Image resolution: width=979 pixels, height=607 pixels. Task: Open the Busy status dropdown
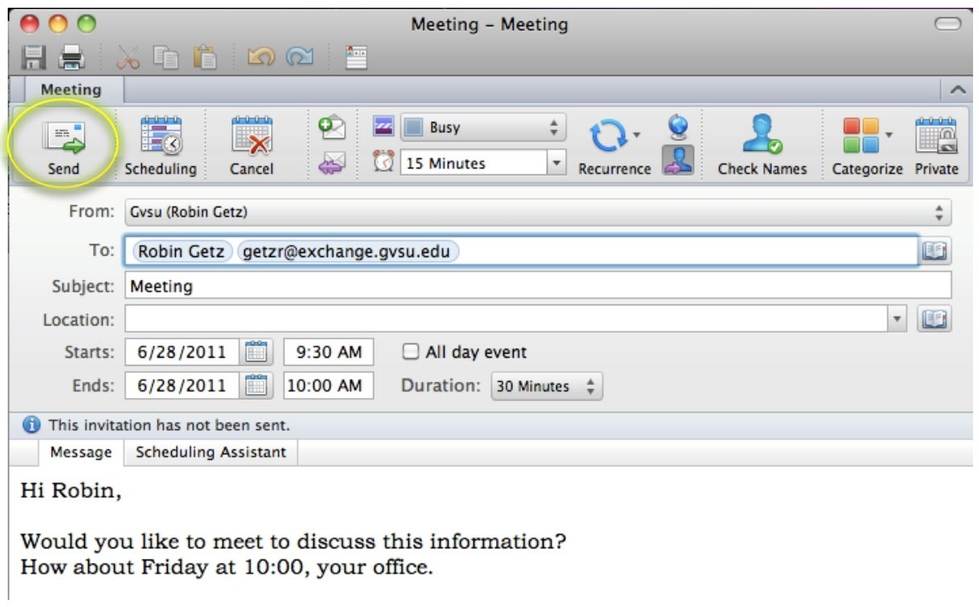point(484,128)
